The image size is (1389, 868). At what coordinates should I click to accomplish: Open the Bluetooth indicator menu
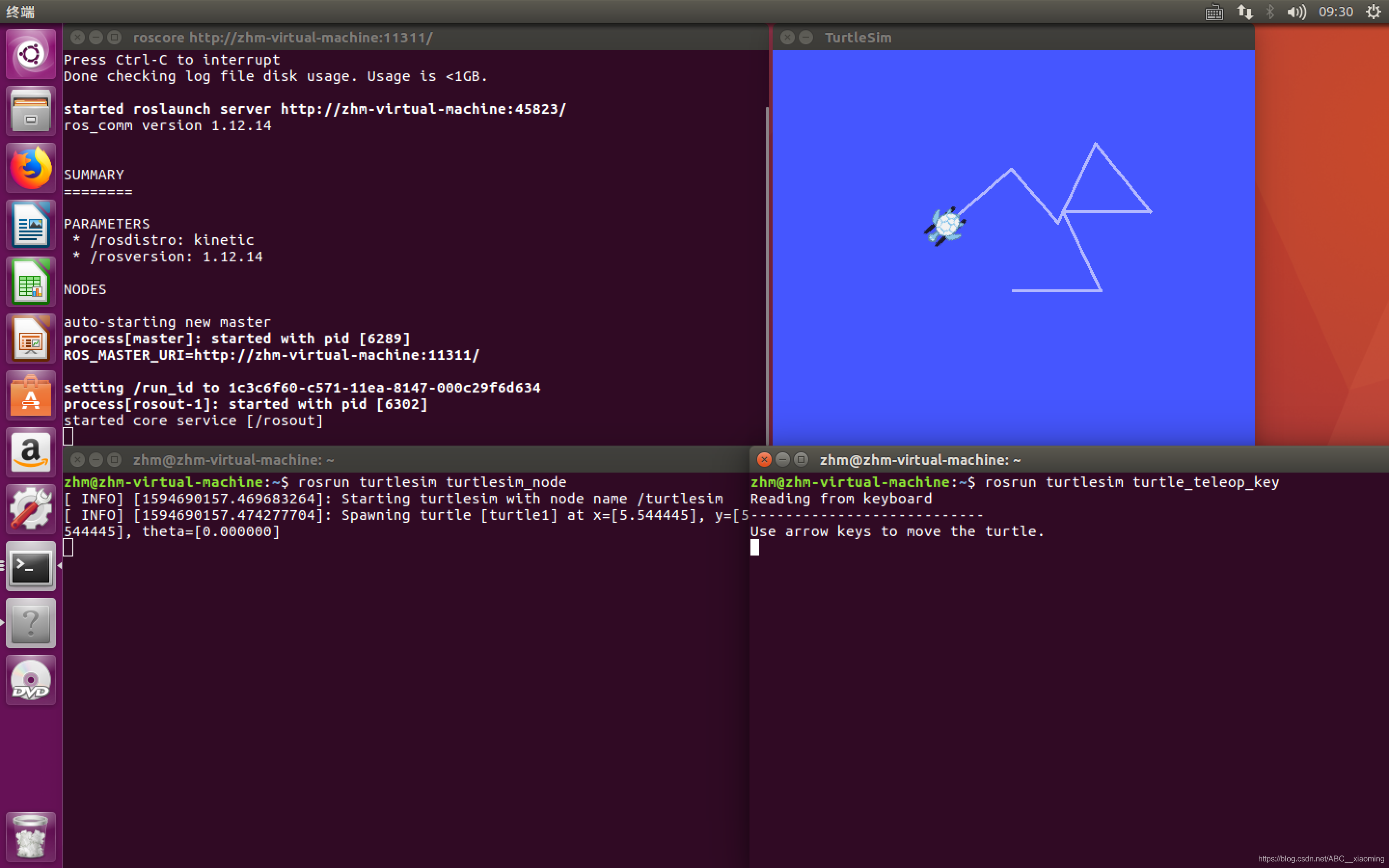pyautogui.click(x=1270, y=12)
